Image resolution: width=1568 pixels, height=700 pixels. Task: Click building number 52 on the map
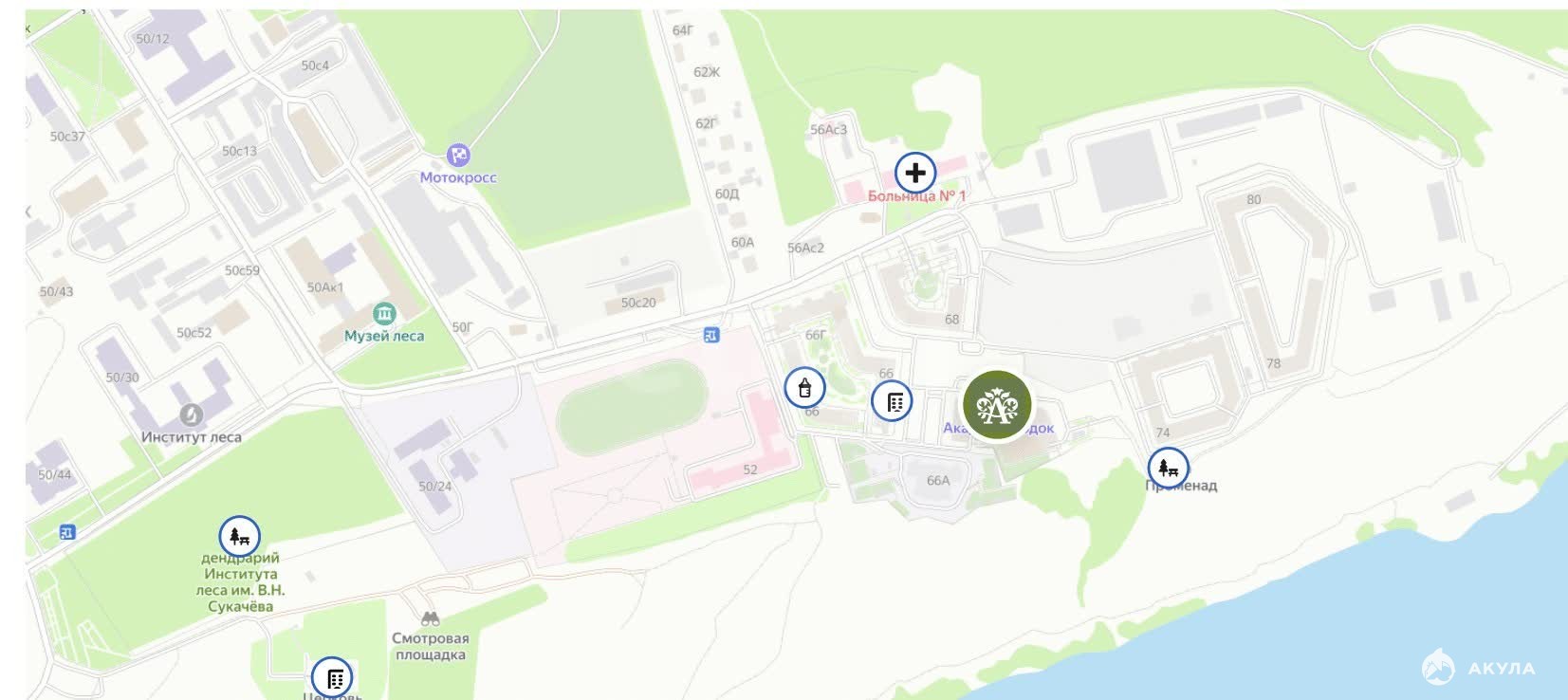(x=750, y=470)
